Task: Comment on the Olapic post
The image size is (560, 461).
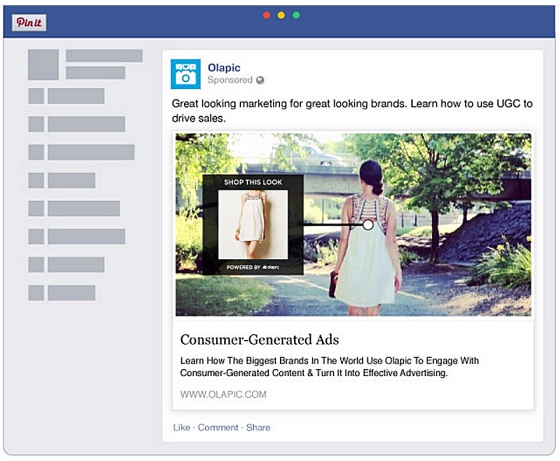Action: [218, 427]
